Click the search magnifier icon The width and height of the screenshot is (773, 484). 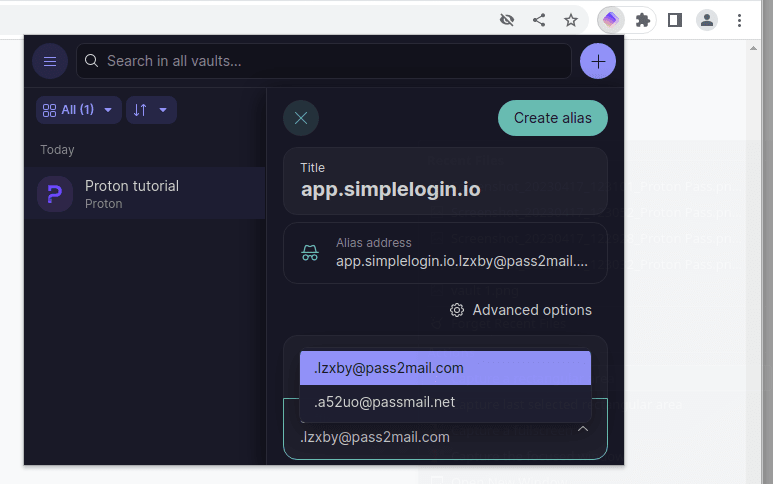(91, 61)
